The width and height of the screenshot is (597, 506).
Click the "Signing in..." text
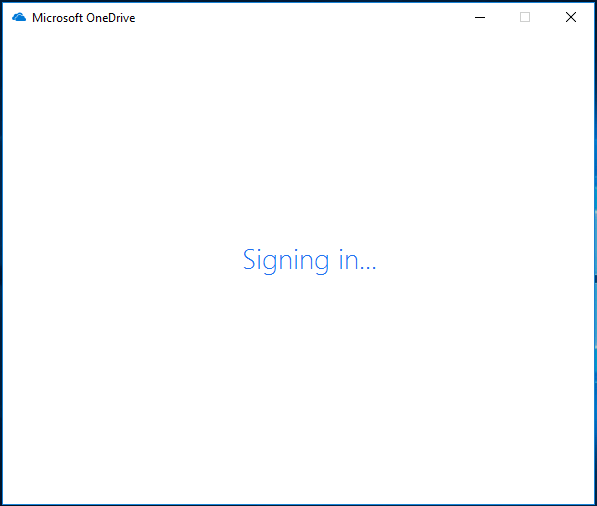[310, 260]
